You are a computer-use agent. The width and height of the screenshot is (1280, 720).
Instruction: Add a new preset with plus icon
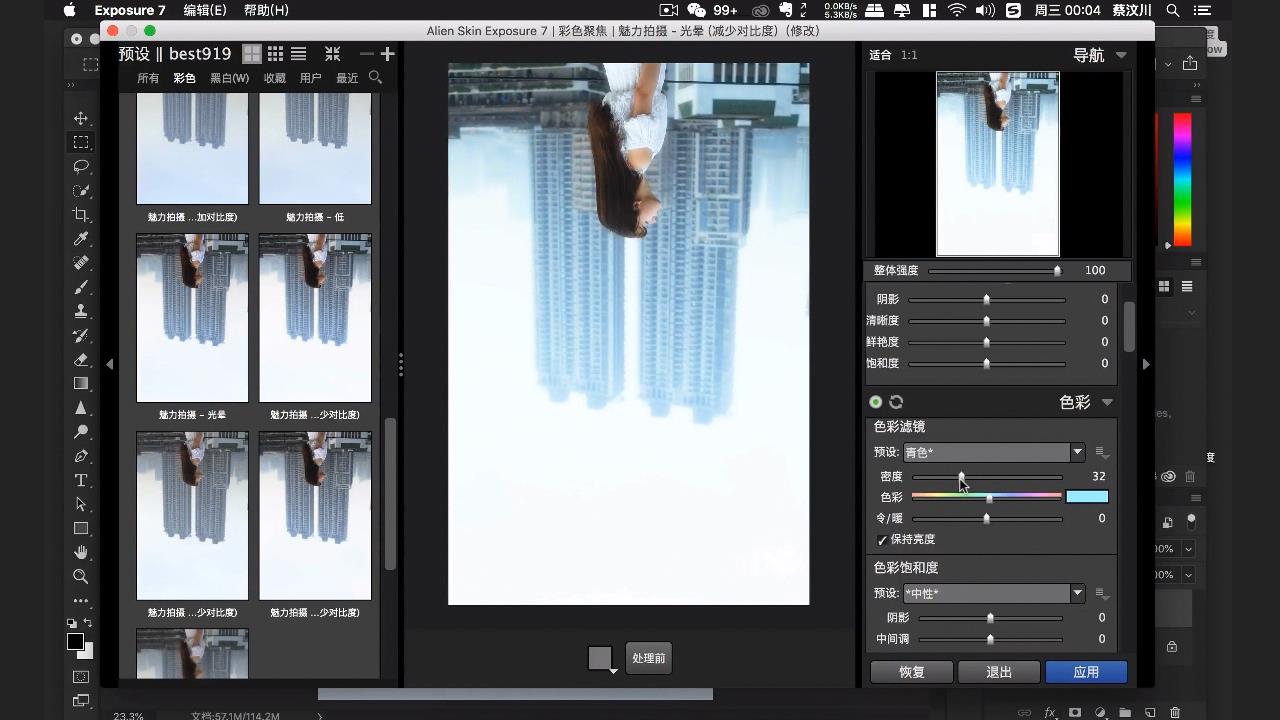tap(387, 54)
